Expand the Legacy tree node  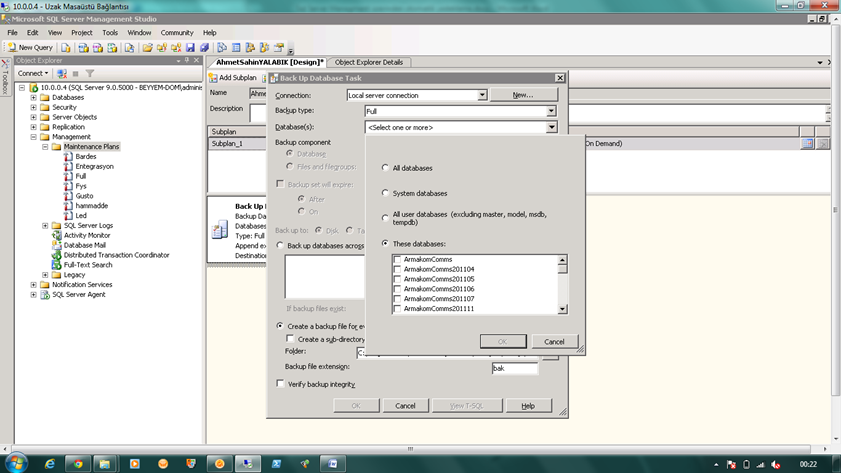click(x=45, y=275)
